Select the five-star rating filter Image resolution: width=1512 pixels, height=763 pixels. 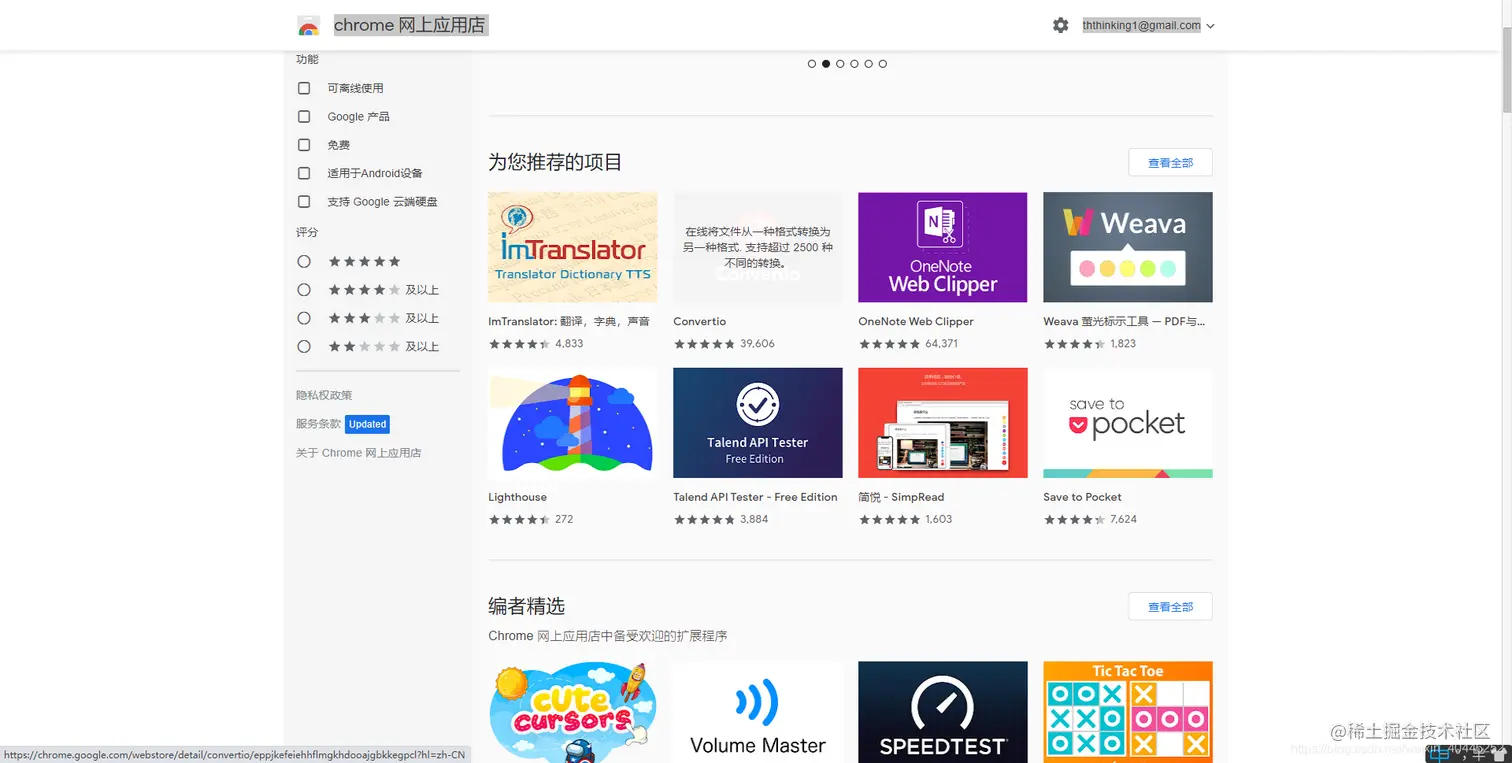[304, 261]
